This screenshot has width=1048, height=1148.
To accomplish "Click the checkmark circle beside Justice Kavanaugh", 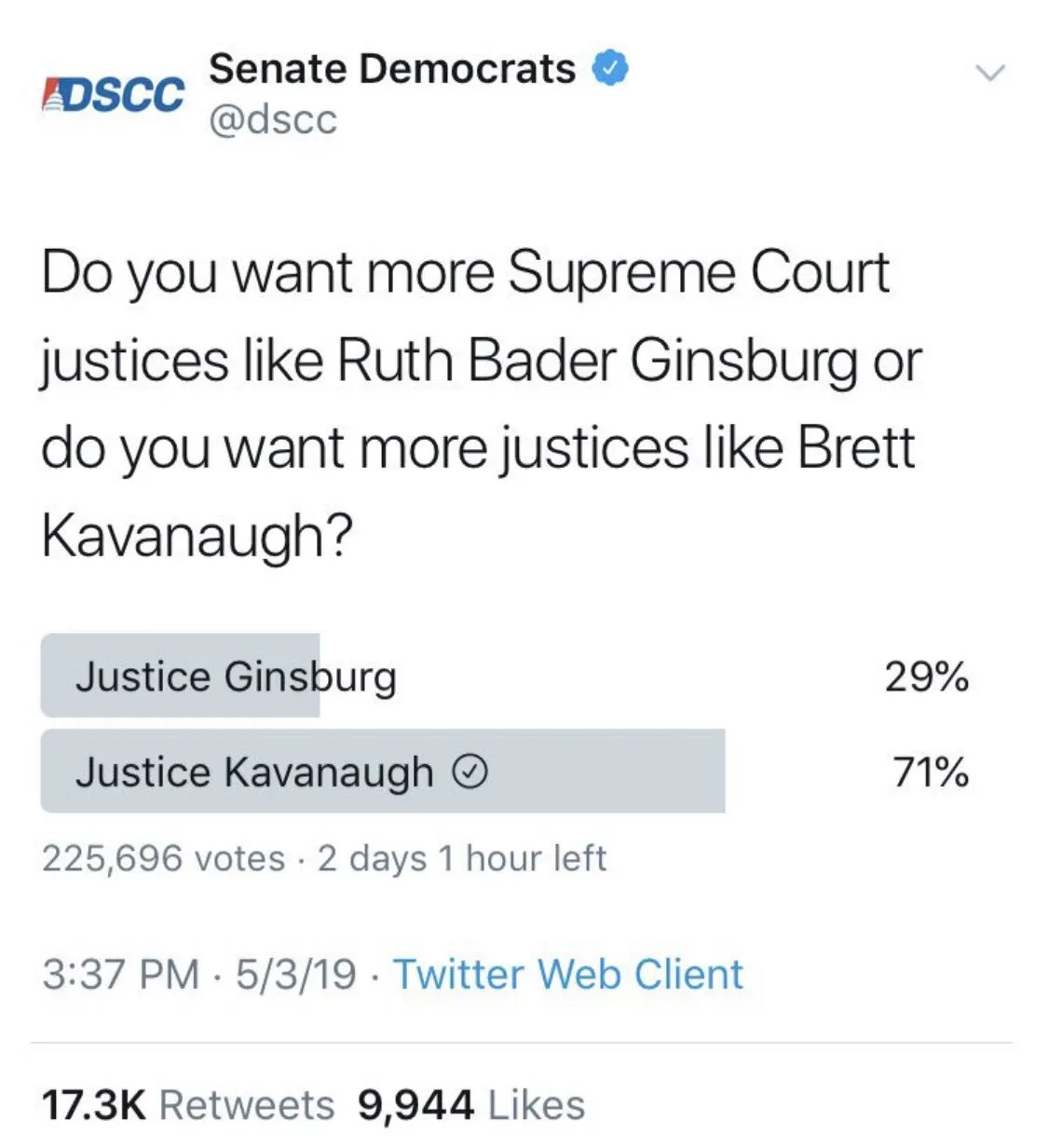I will pyautogui.click(x=470, y=772).
